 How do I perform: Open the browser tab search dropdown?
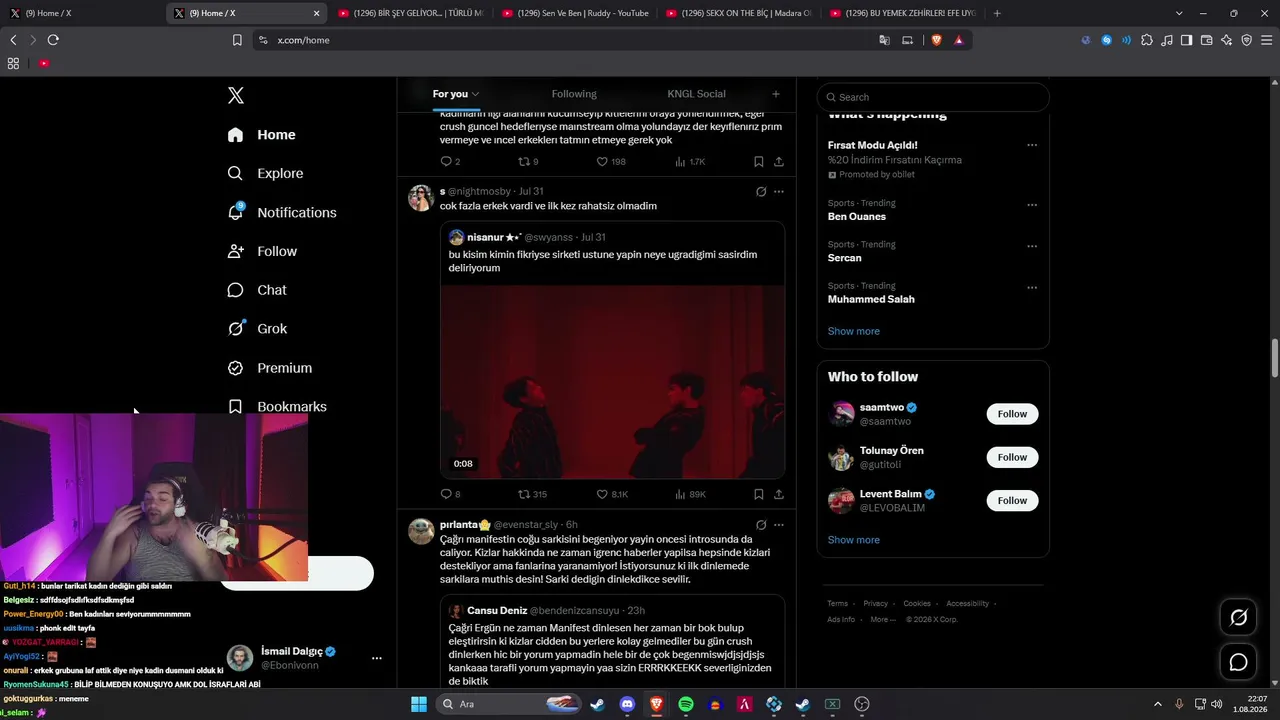pyautogui.click(x=1179, y=13)
